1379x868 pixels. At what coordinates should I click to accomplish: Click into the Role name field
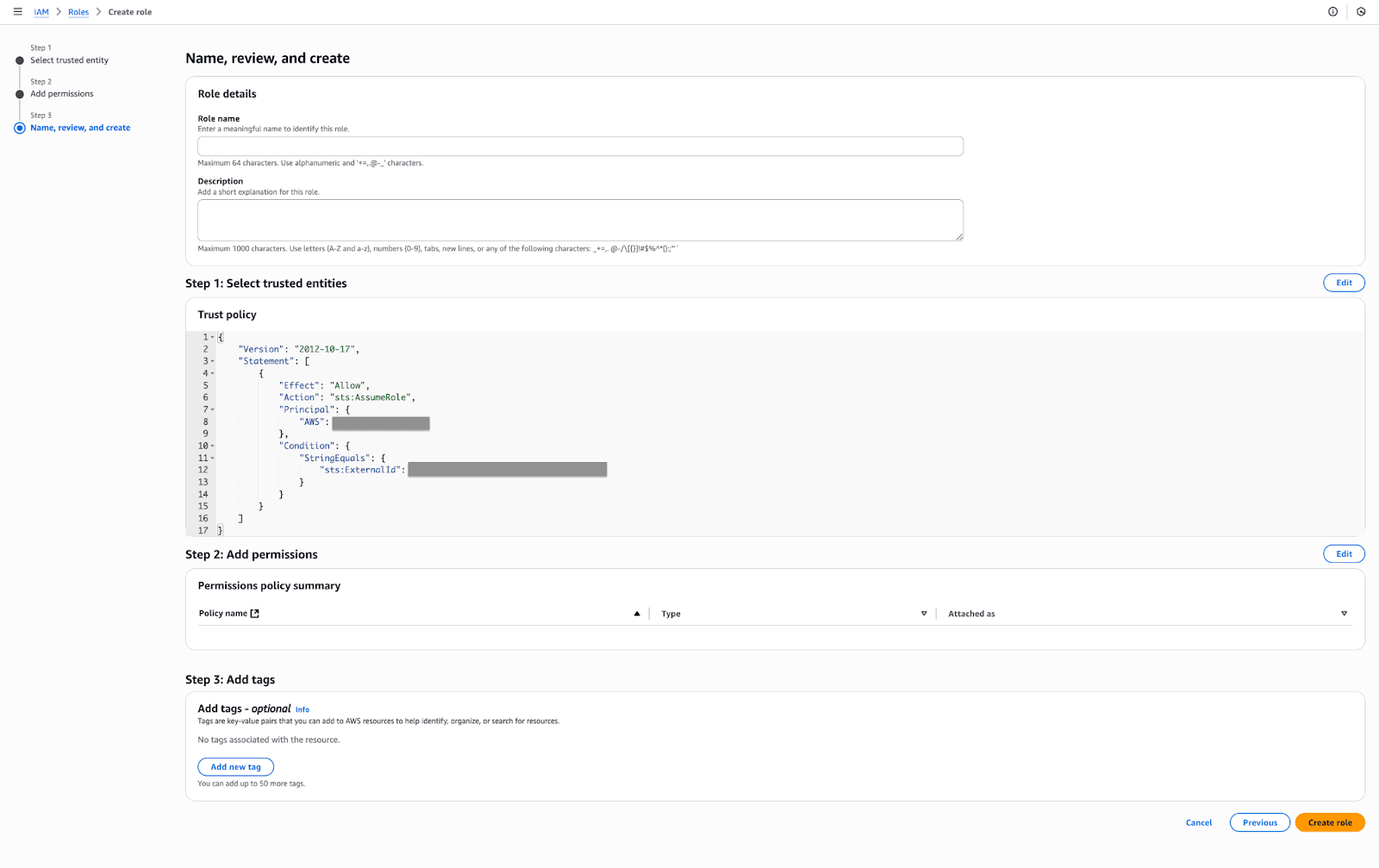(x=580, y=147)
